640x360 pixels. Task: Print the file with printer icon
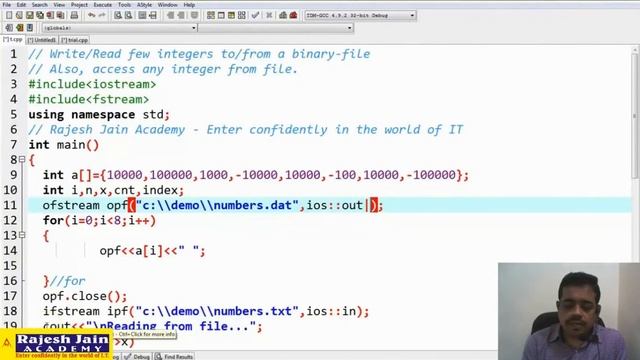(74, 16)
